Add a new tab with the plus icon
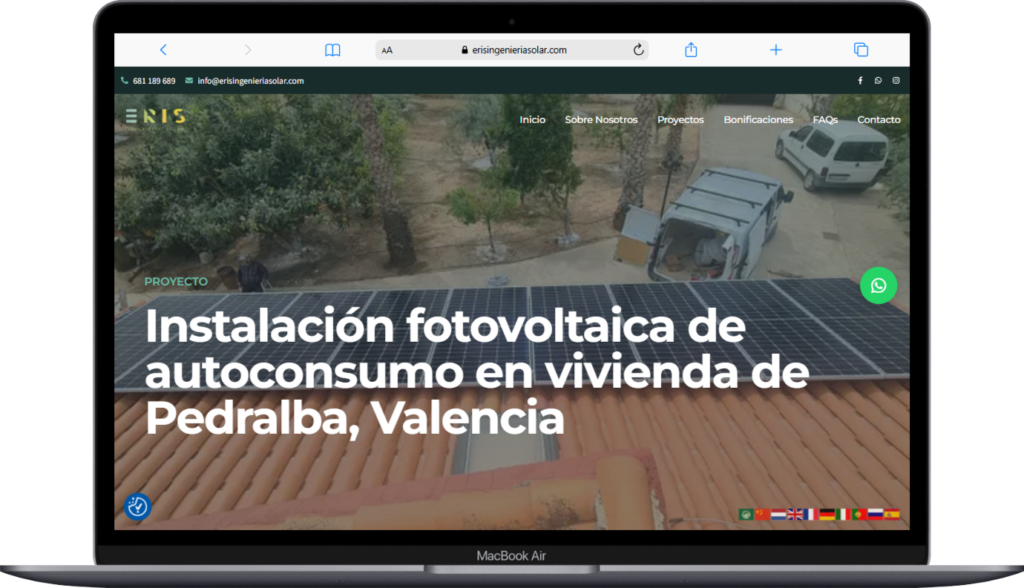The image size is (1024, 588). click(776, 50)
